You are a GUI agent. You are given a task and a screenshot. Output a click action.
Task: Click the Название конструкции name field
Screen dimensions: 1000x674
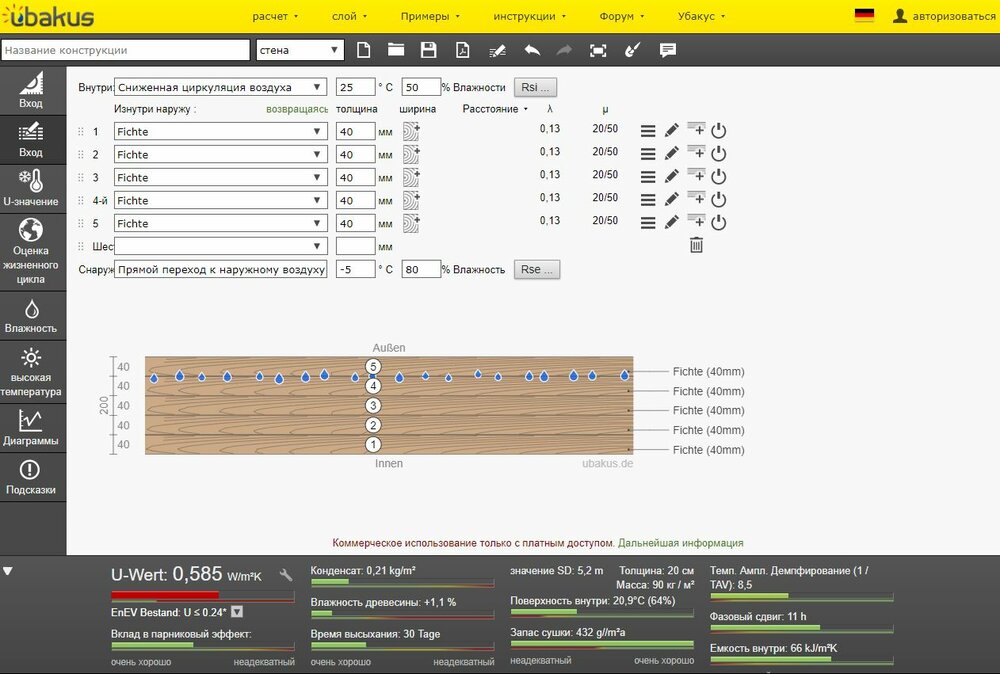[125, 50]
